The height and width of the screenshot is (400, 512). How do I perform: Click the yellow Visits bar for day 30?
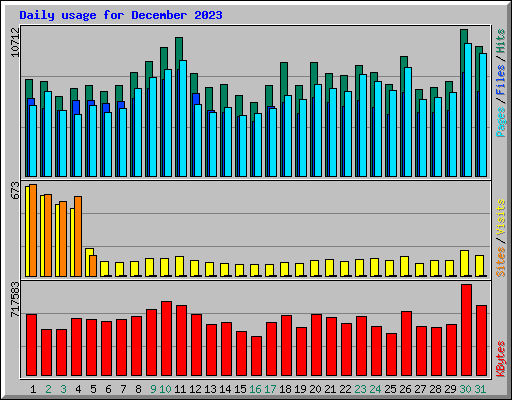[x=464, y=263]
